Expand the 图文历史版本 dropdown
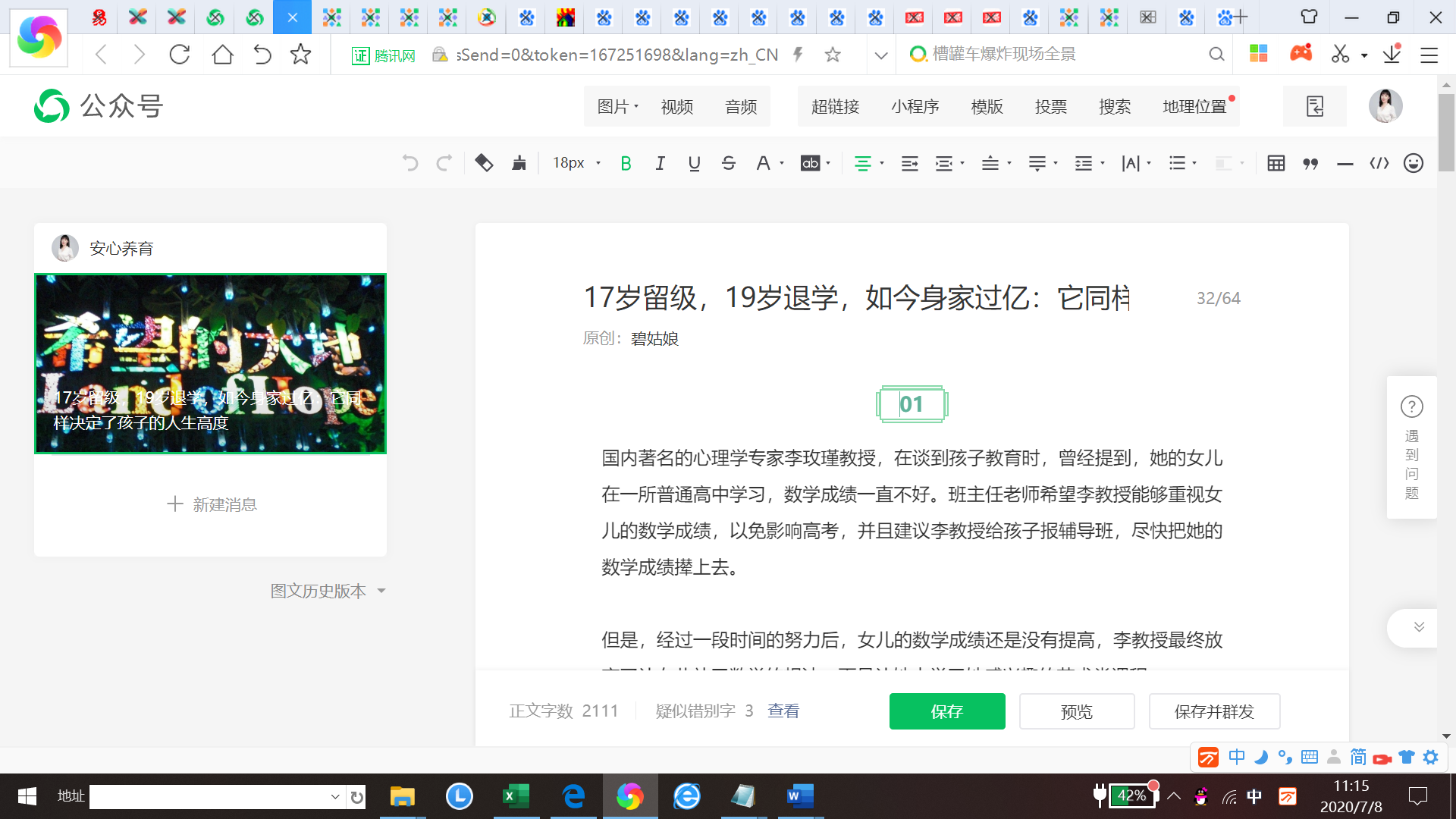Viewport: 1456px width, 819px height. (328, 591)
